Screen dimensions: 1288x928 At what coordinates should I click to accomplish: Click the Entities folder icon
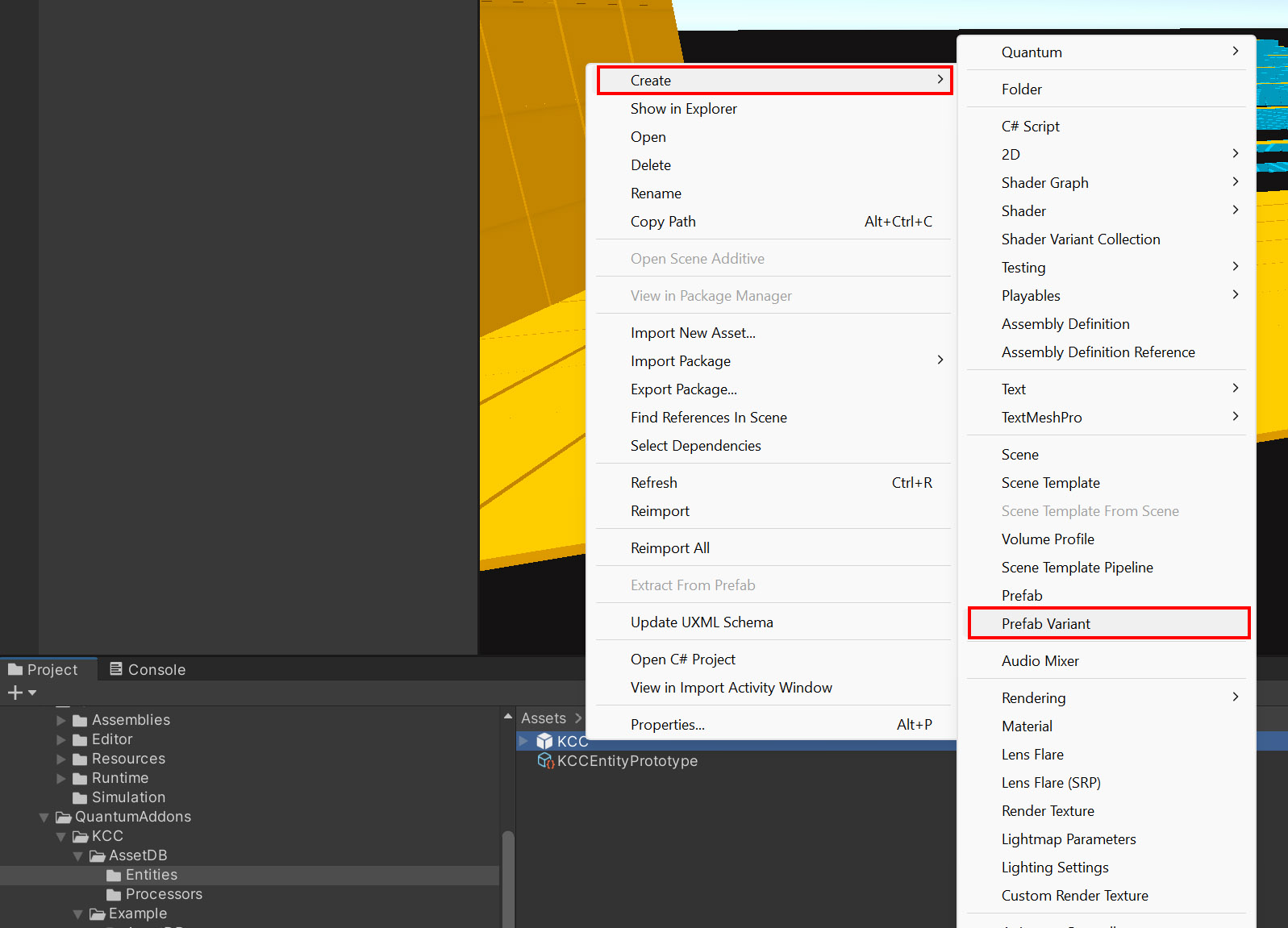pos(114,876)
